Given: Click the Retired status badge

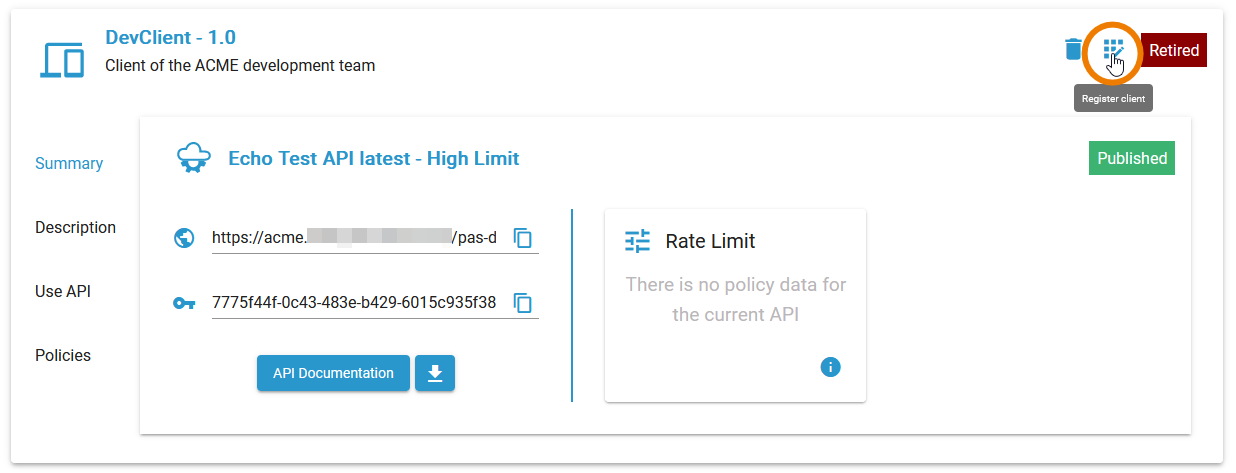Looking at the screenshot, I should click(x=1173, y=50).
